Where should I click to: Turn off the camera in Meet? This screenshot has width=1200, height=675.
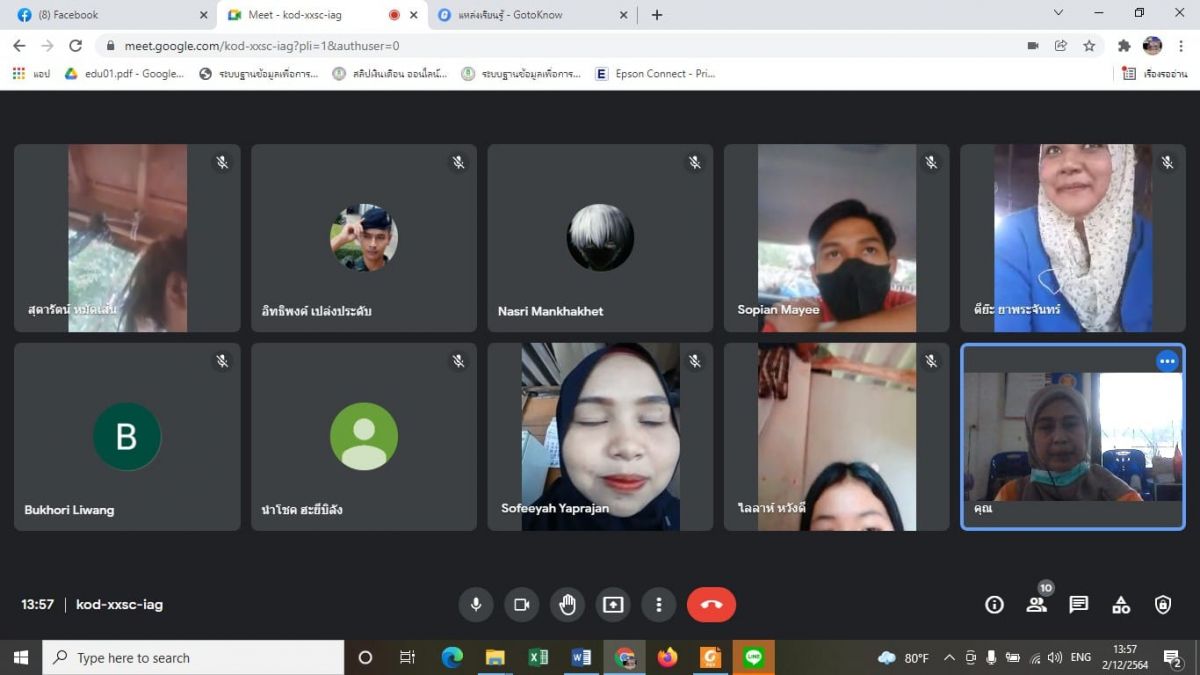521,604
